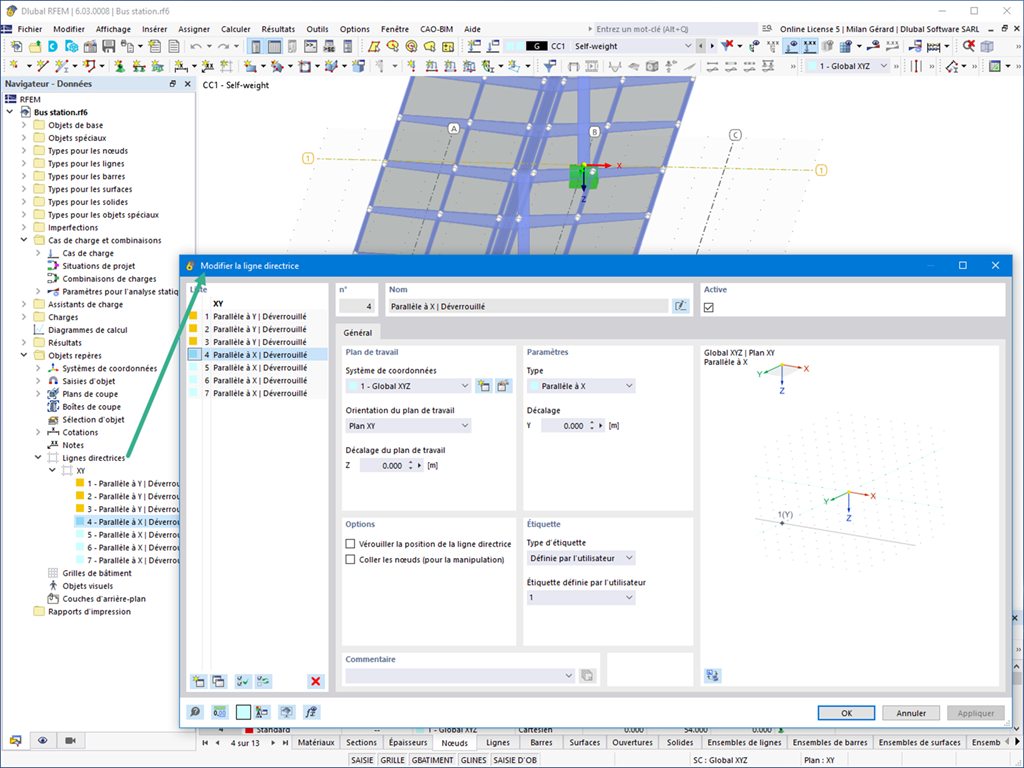
Task: Click the transparent cube view icon
Action: (987, 46)
